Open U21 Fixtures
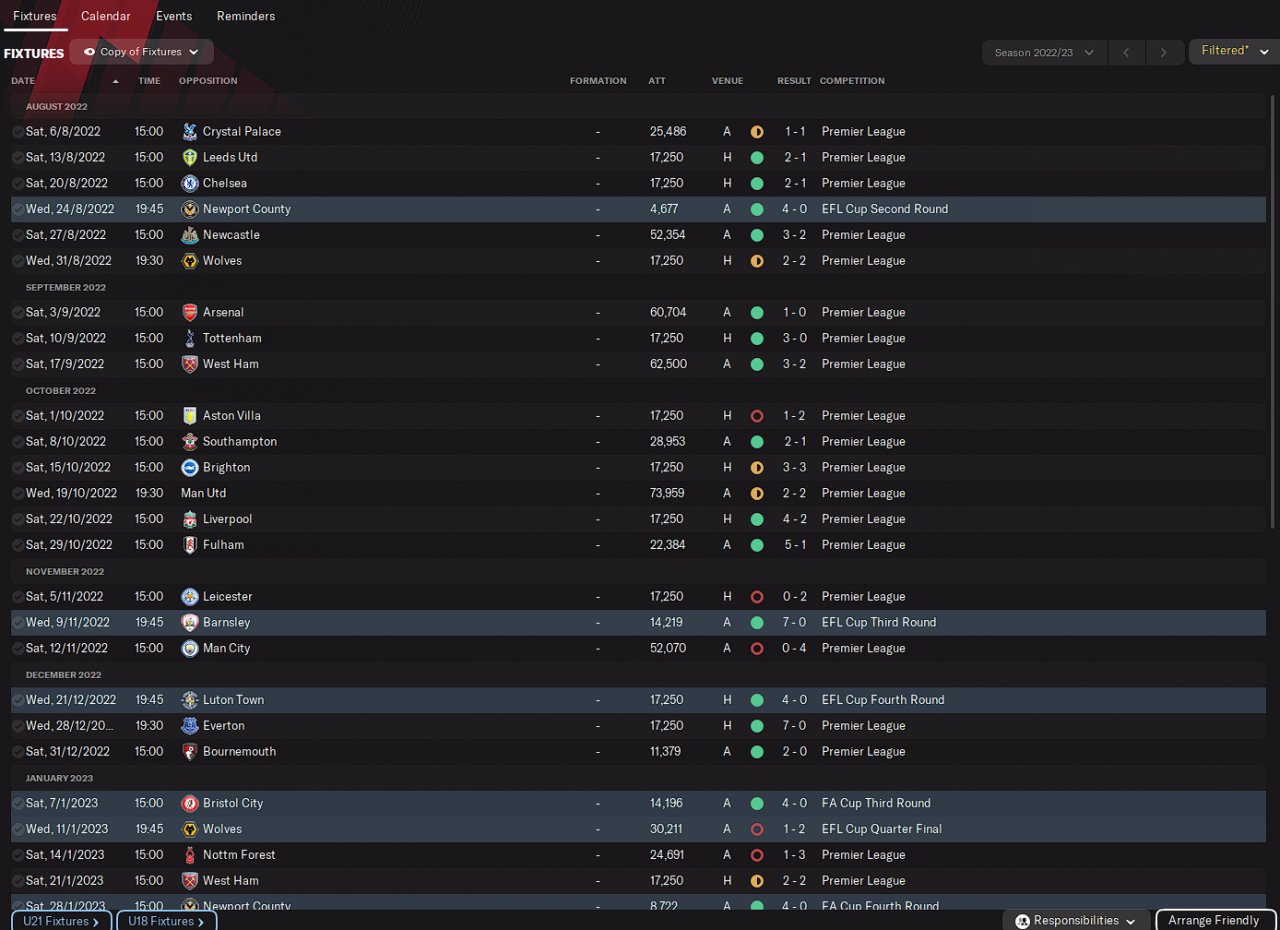This screenshot has width=1280, height=930. [61, 921]
